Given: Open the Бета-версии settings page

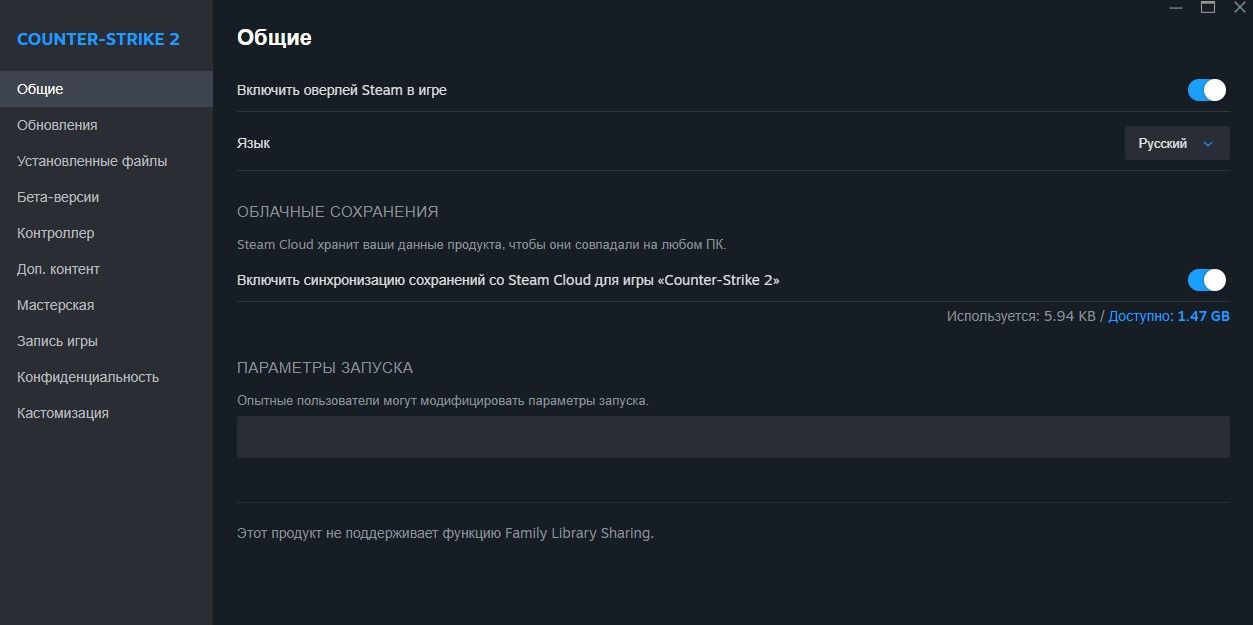Looking at the screenshot, I should (x=58, y=197).
